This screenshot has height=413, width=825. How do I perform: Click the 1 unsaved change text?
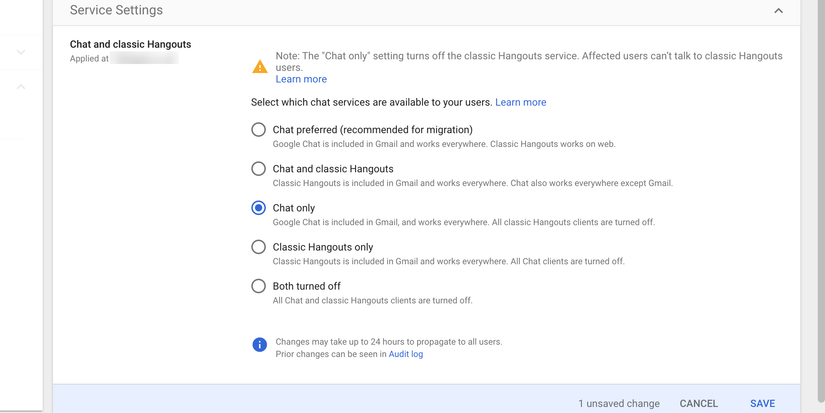click(x=619, y=404)
